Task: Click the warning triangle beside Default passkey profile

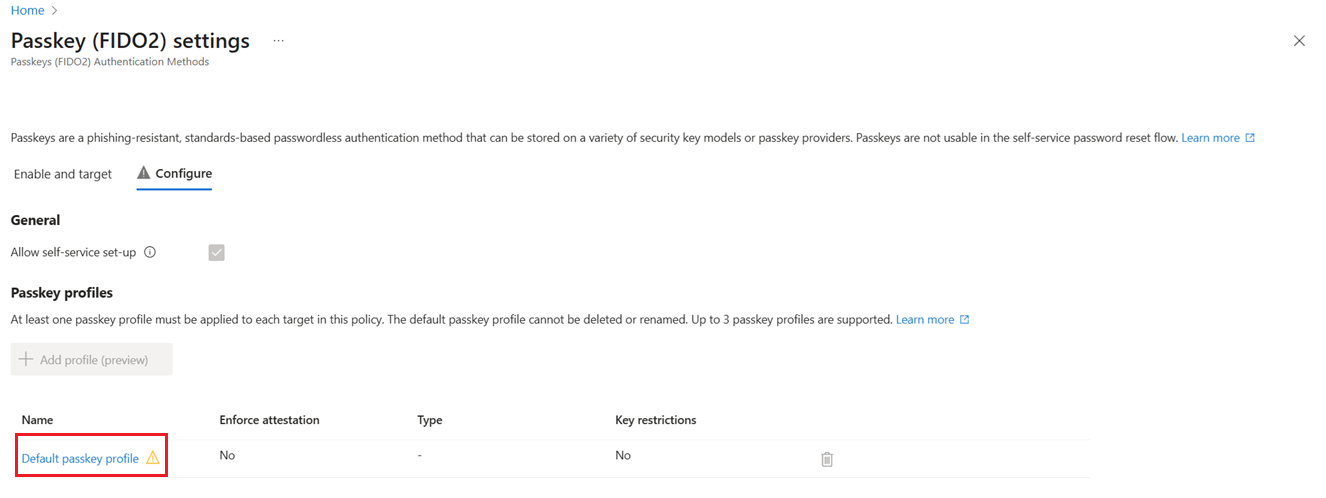Action: (x=153, y=458)
